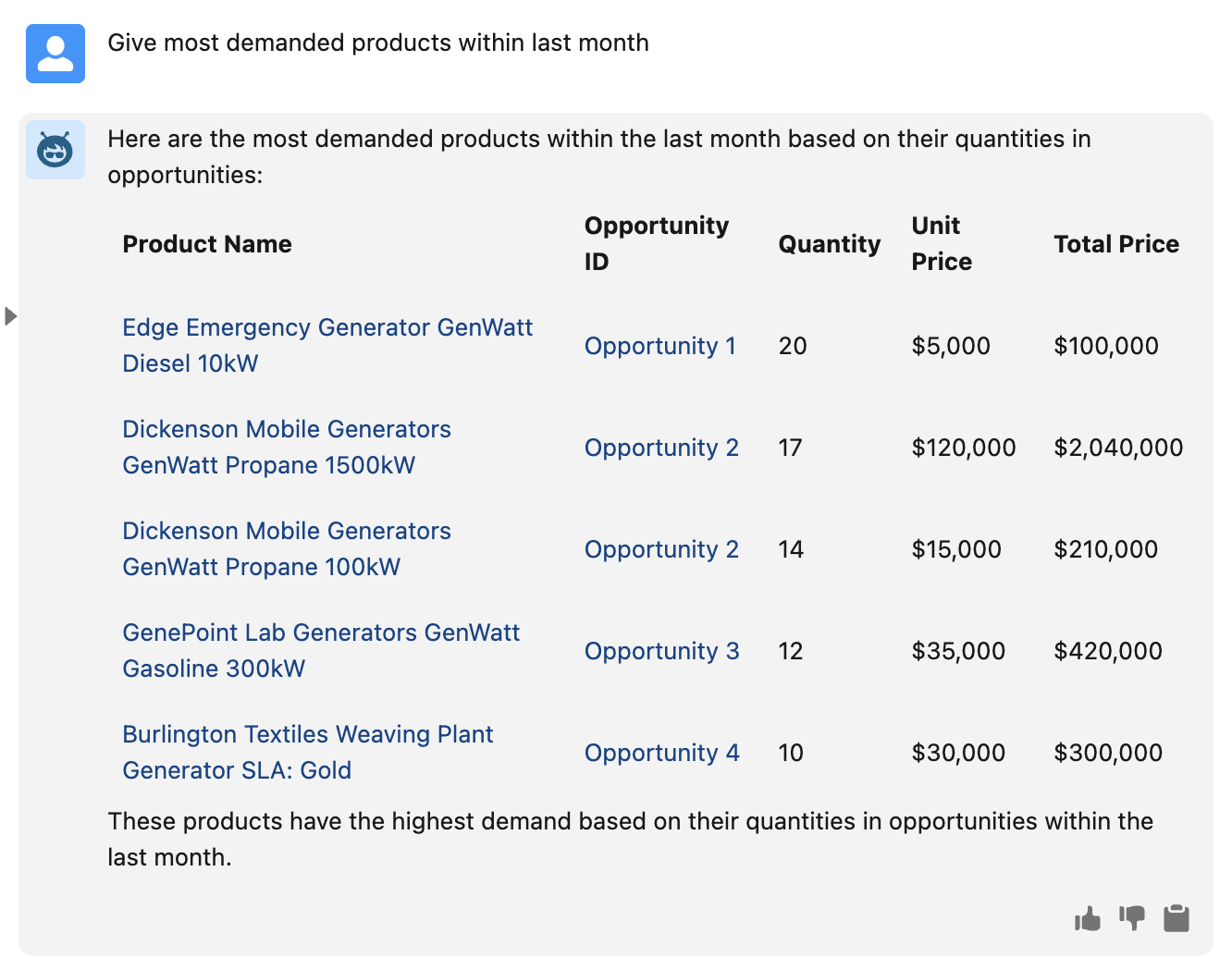Click the Unit Price column header

942,243
